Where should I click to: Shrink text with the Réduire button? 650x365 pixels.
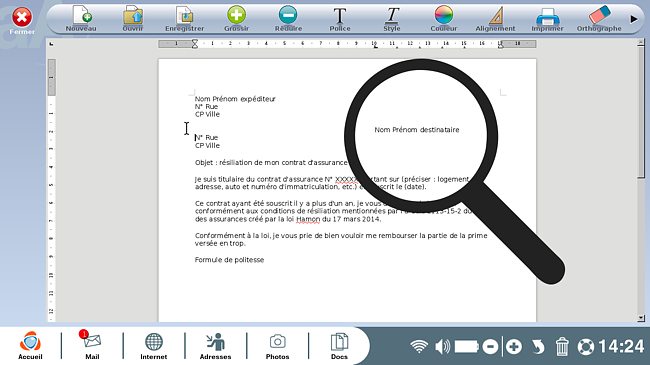tap(288, 19)
